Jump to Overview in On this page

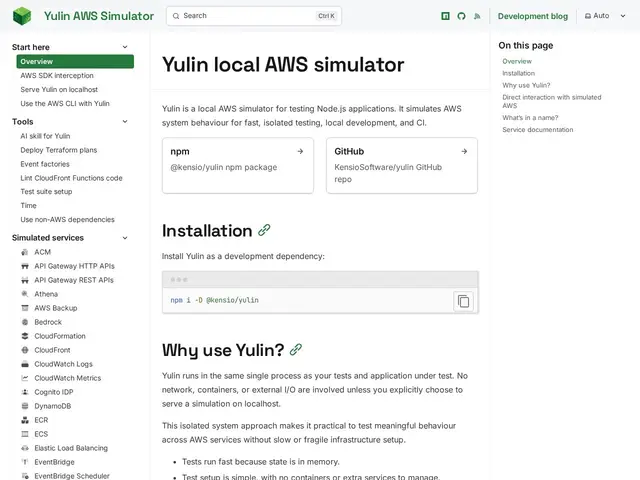517,61
